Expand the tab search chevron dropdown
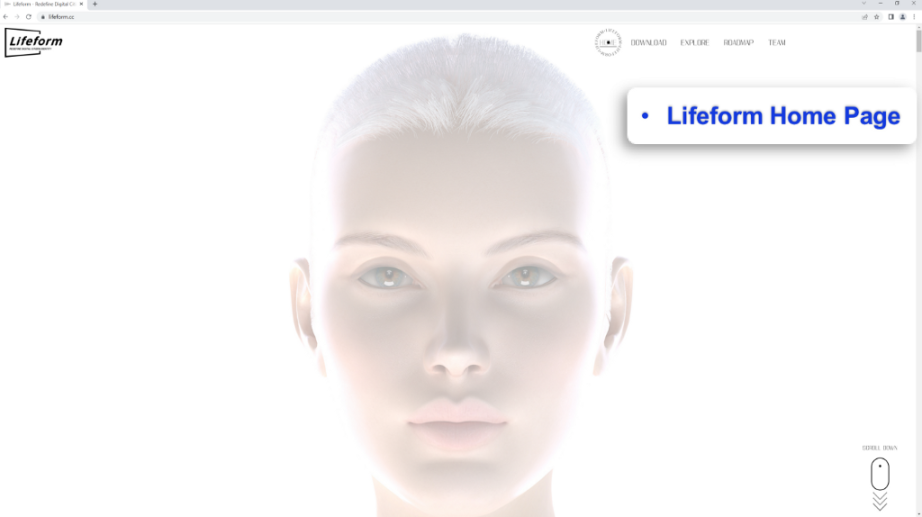Image resolution: width=922 pixels, height=517 pixels. (864, 4)
